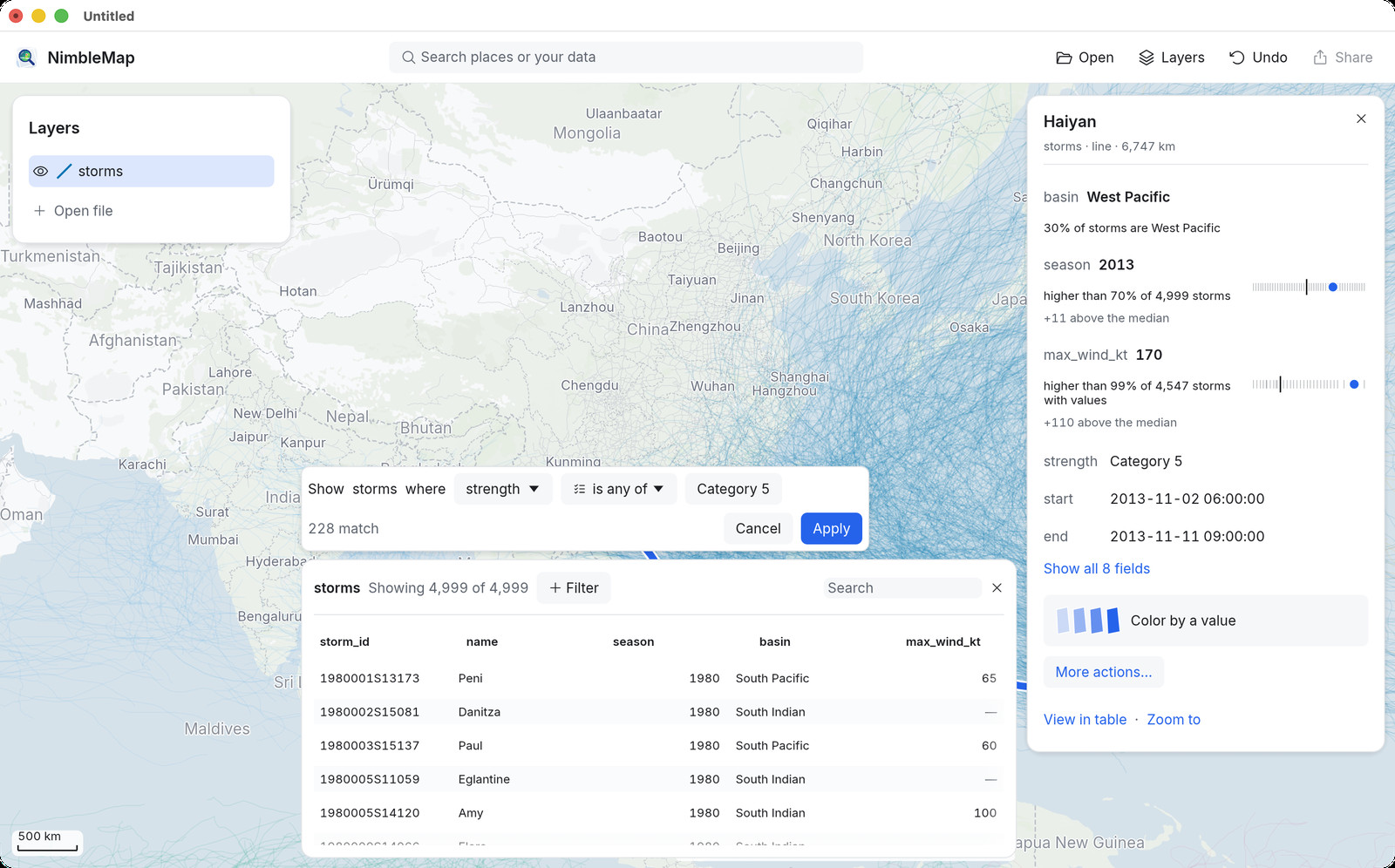Click the name column header

482,641
